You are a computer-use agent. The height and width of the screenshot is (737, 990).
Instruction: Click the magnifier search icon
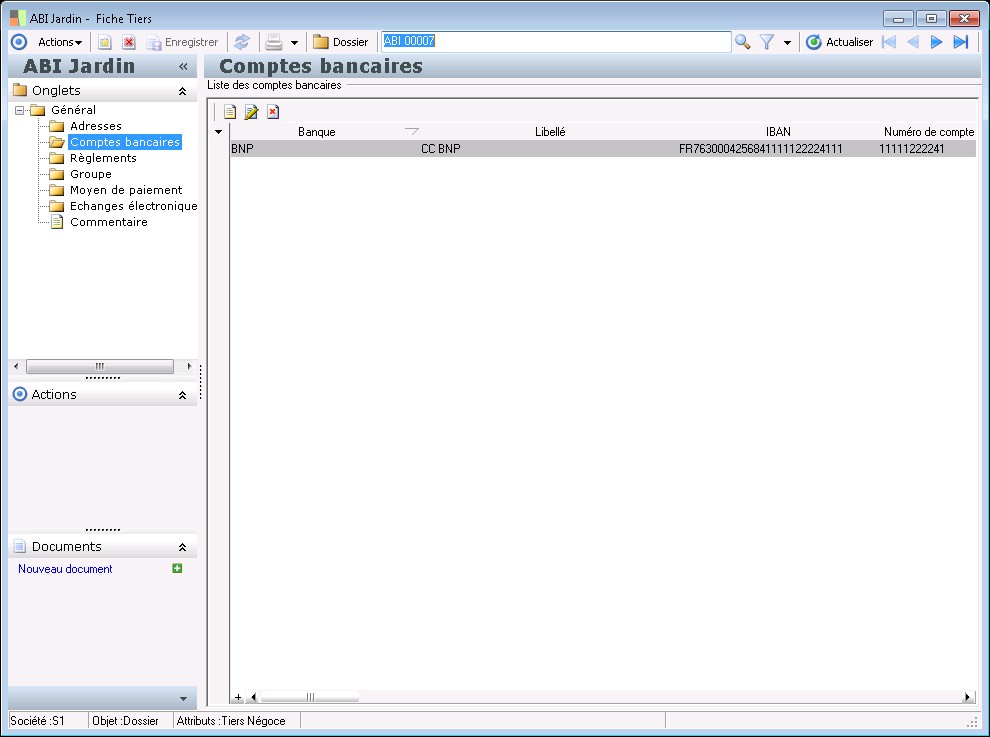tap(743, 42)
